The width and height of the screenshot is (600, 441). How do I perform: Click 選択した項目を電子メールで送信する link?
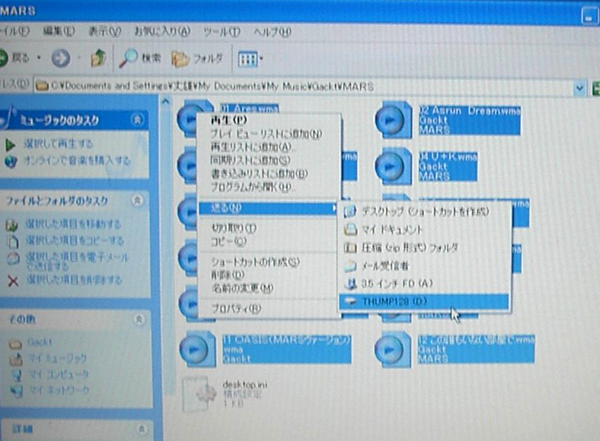tap(77, 261)
